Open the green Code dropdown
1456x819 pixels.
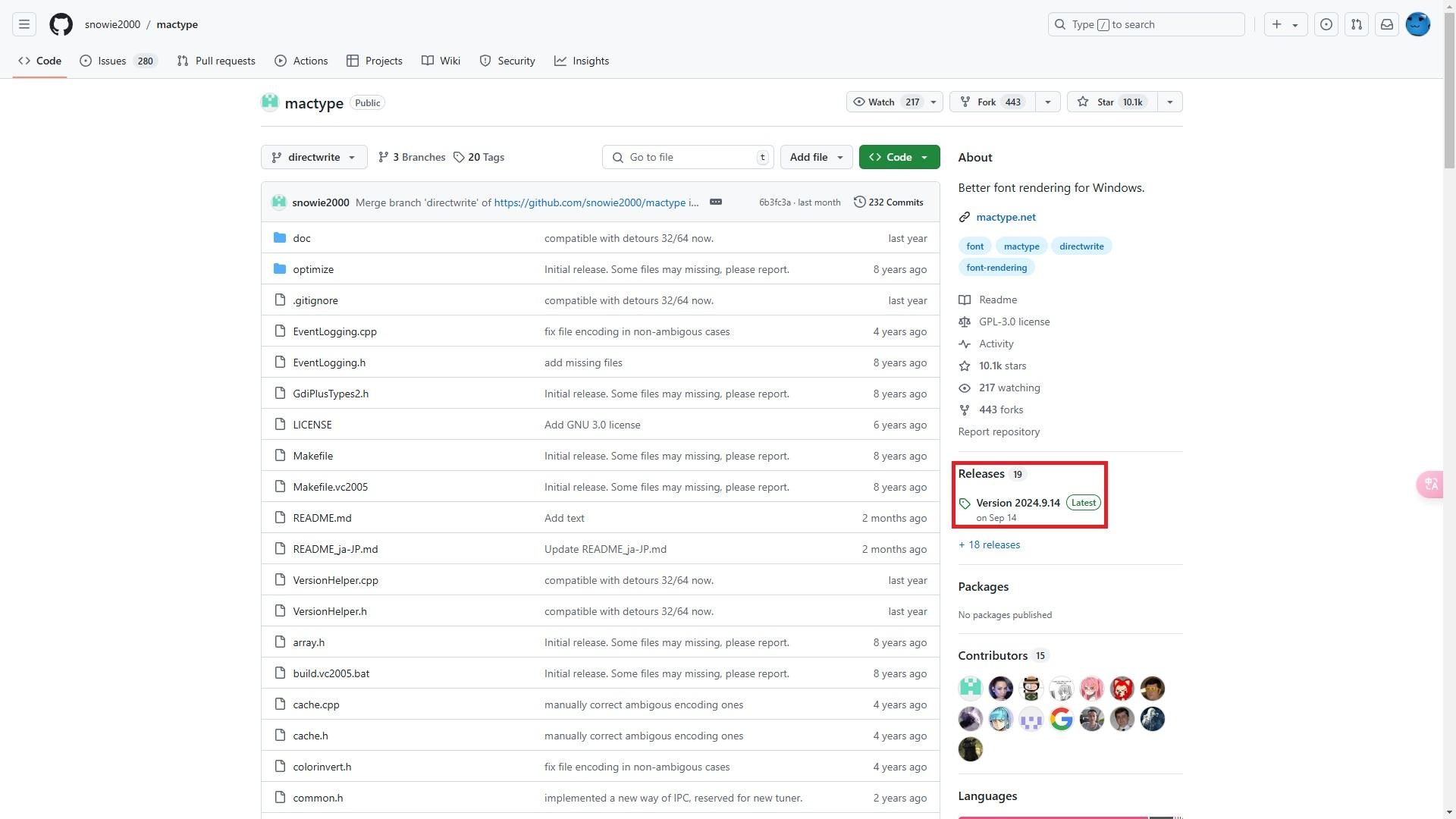899,157
